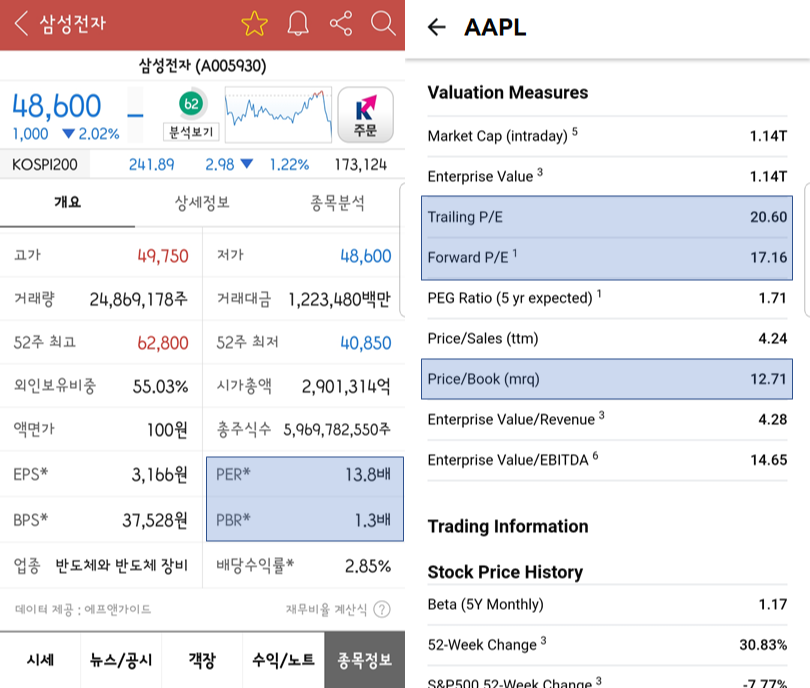Select the 종목정보 bottom tab
Image resolution: width=810 pixels, height=688 pixels.
365,660
